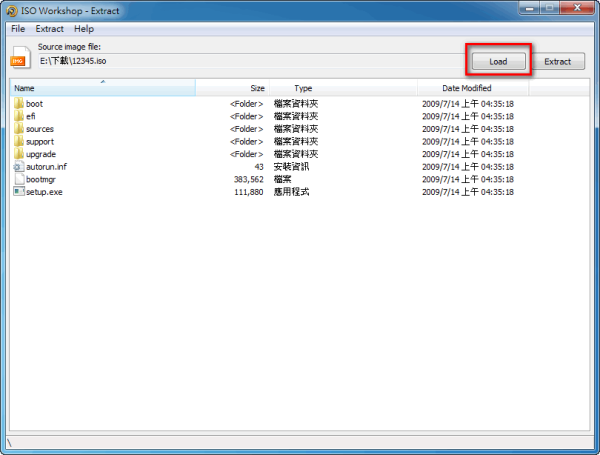Click the backslash path in the status bar

pyautogui.click(x=9, y=443)
